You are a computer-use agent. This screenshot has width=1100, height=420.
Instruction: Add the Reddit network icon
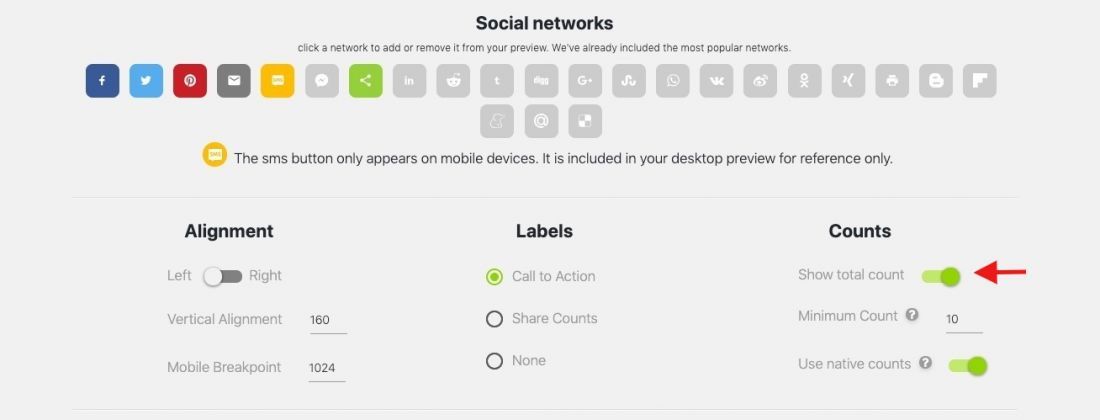453,81
